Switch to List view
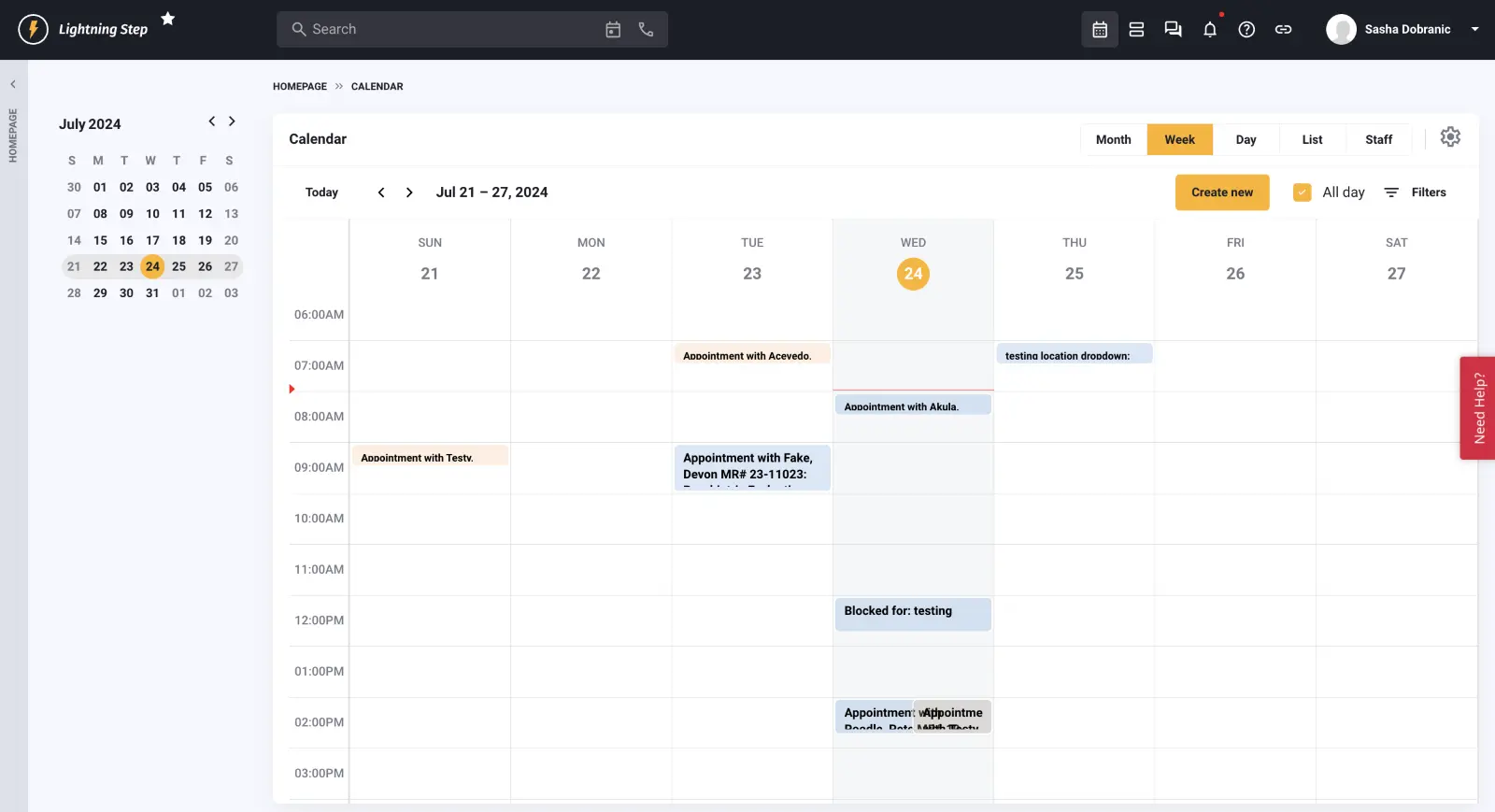Image resolution: width=1495 pixels, height=812 pixels. point(1312,139)
